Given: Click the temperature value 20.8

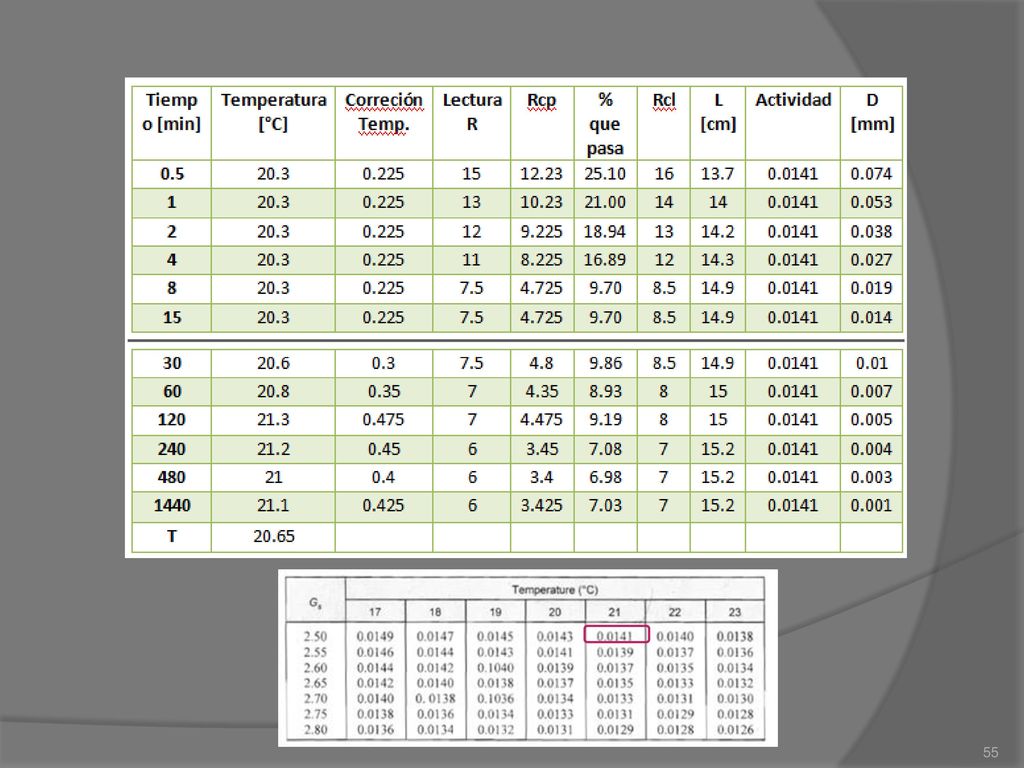Looking at the screenshot, I should click(273, 391).
